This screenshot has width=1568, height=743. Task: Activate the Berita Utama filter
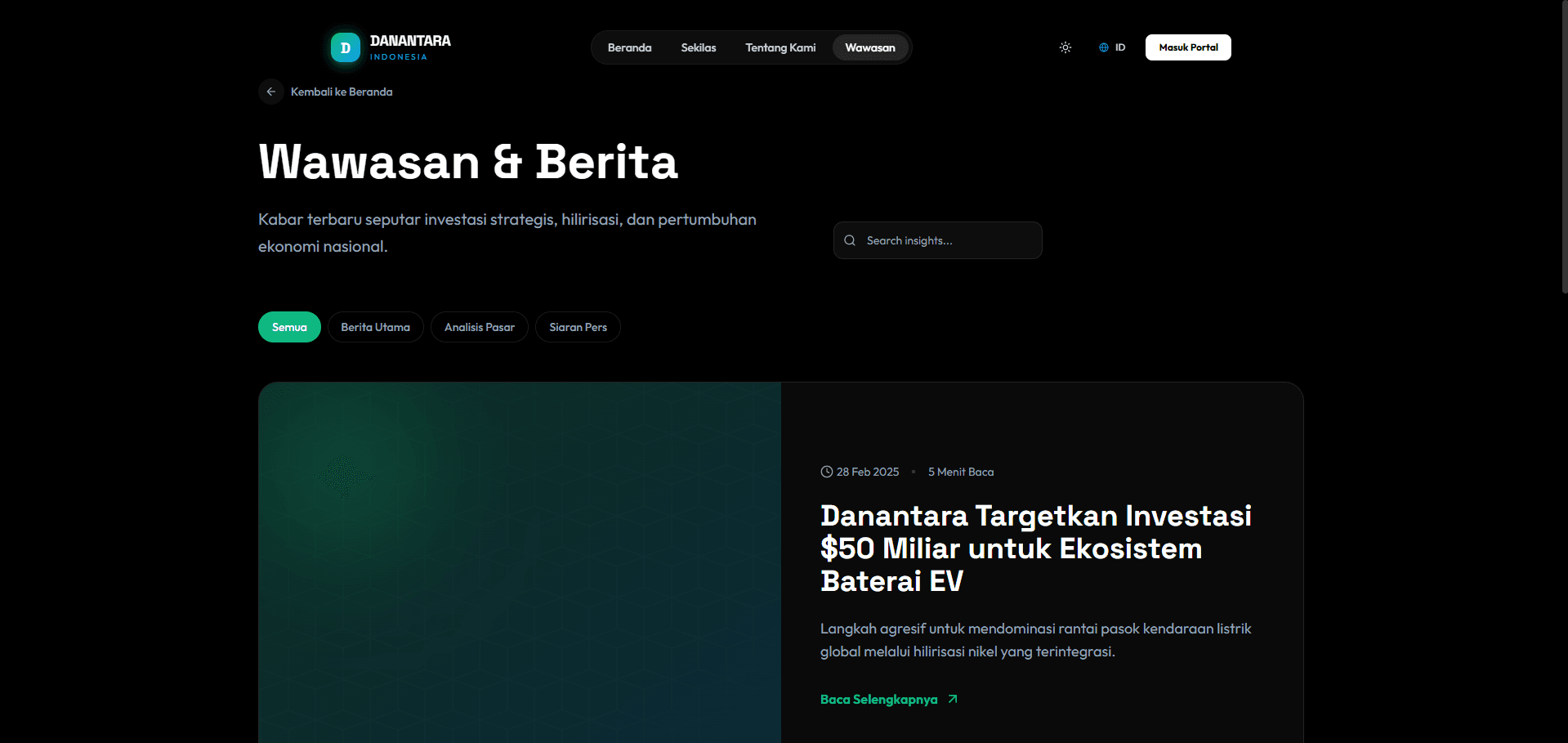coord(375,326)
